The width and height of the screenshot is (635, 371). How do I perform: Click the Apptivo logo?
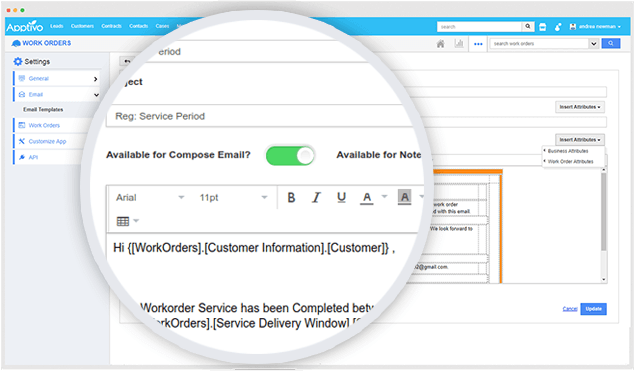point(24,27)
